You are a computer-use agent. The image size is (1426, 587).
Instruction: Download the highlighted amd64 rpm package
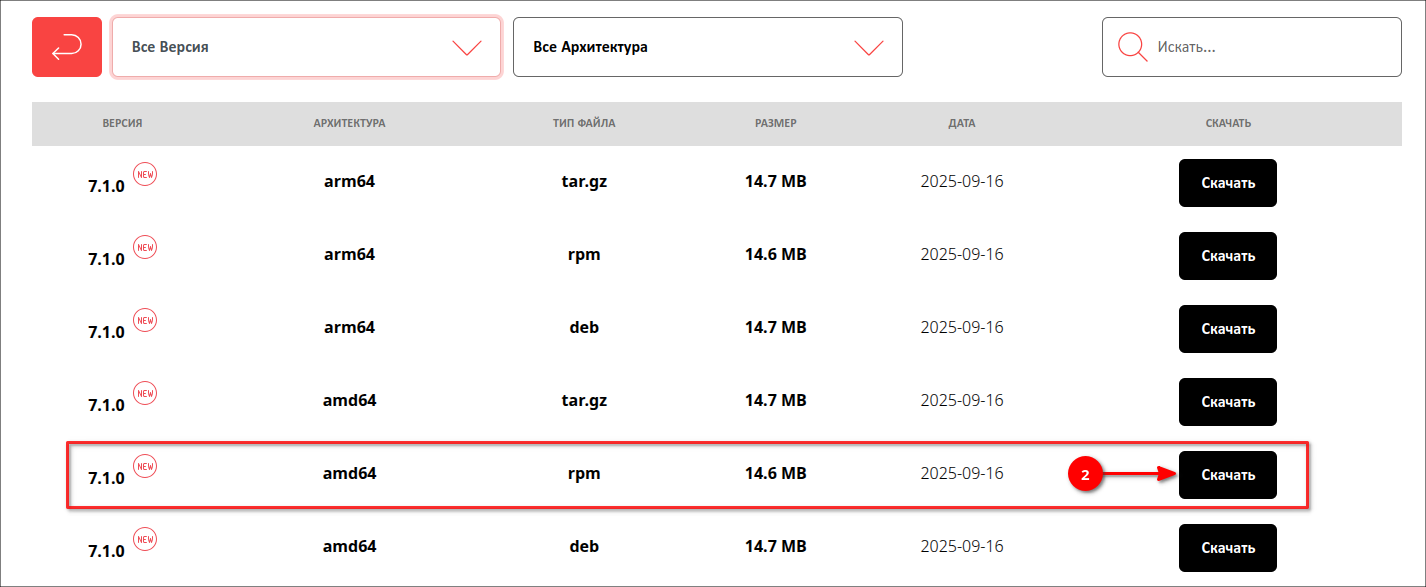tap(1227, 475)
